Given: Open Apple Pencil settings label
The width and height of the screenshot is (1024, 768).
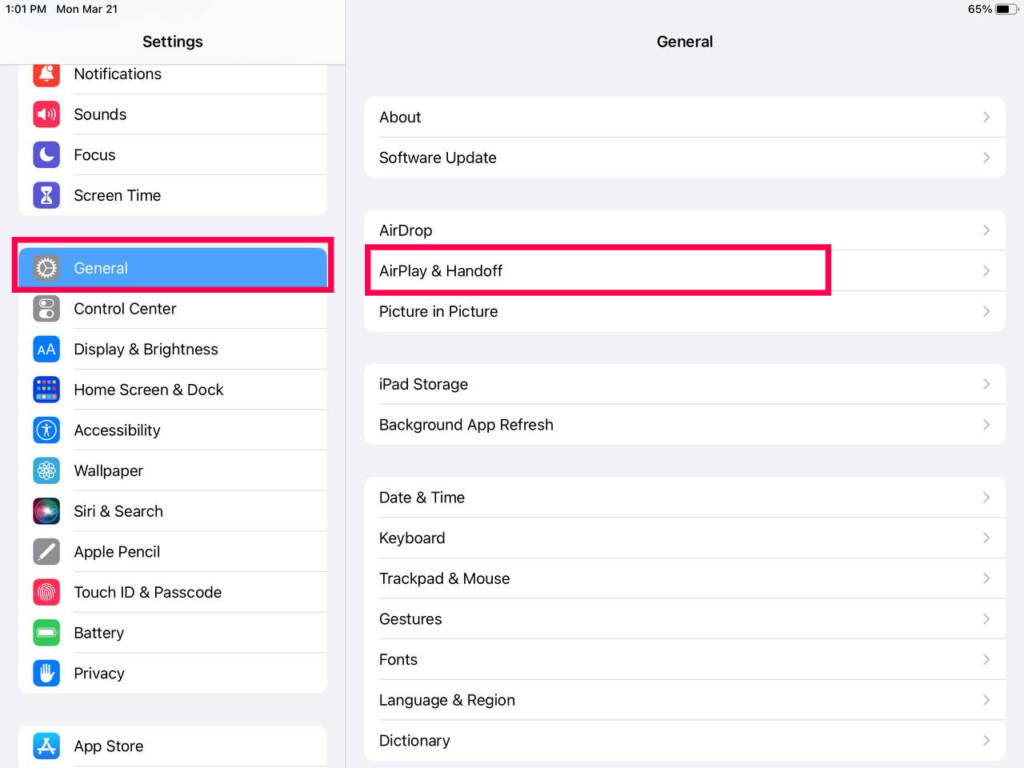Looking at the screenshot, I should point(117,552).
